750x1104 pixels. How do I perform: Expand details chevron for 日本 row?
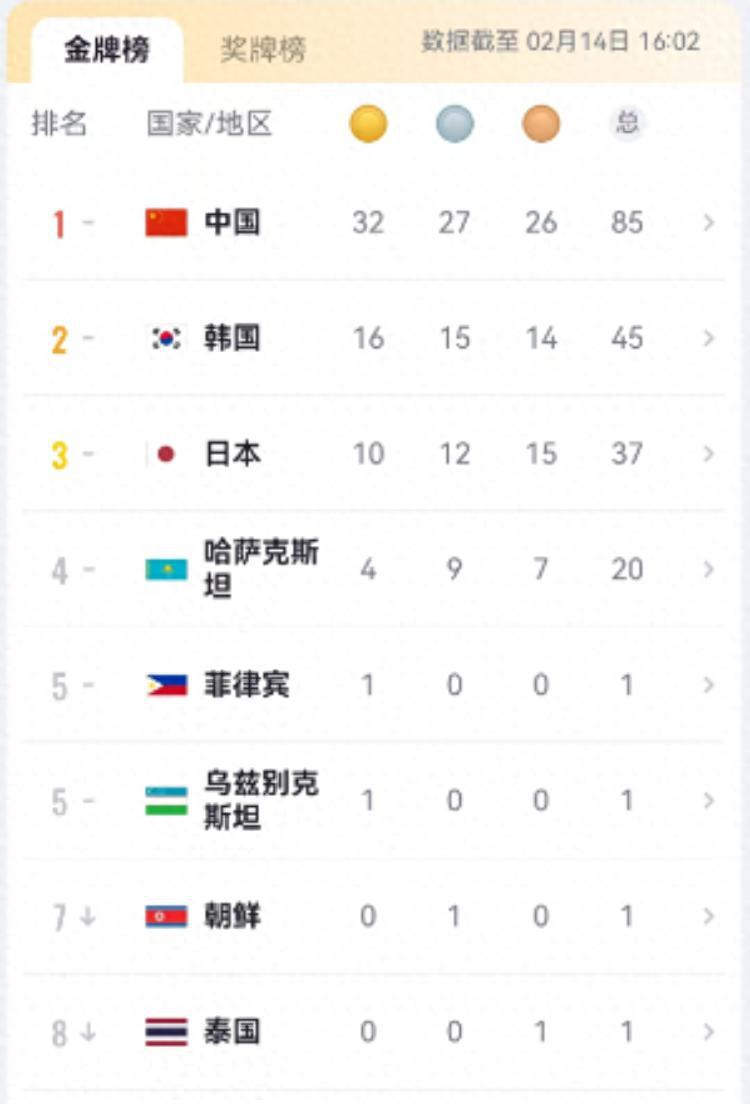[708, 453]
